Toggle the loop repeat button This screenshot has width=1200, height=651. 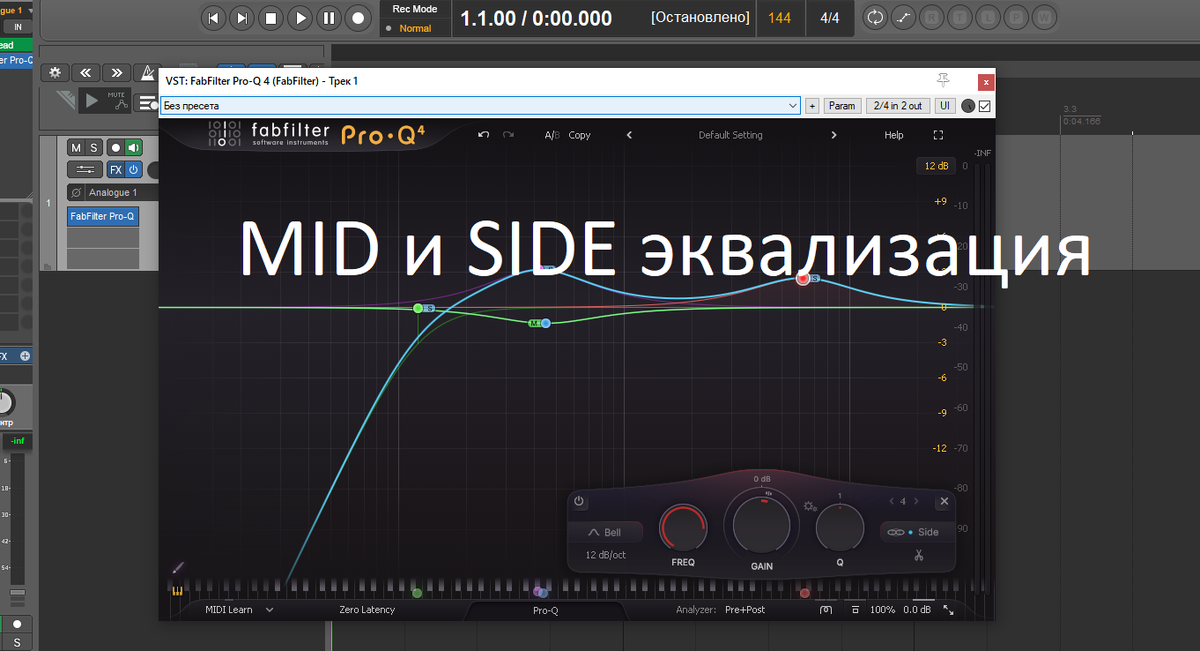point(875,17)
